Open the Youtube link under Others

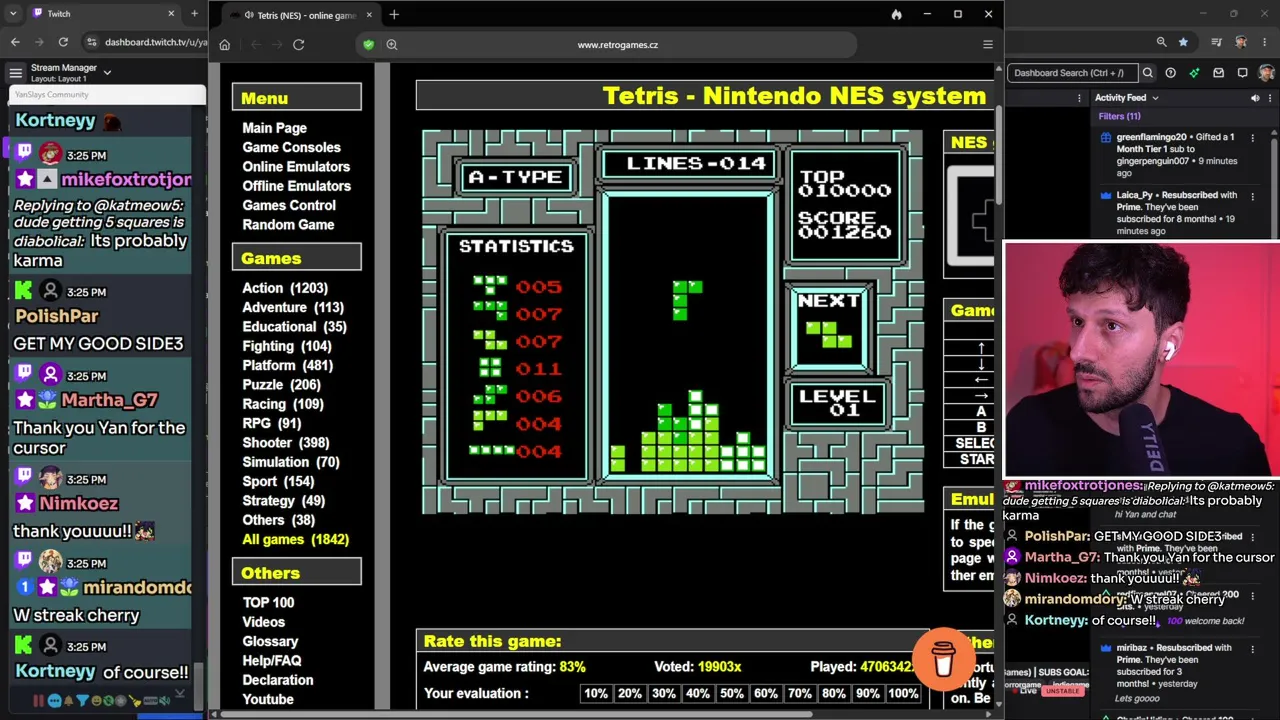click(268, 700)
